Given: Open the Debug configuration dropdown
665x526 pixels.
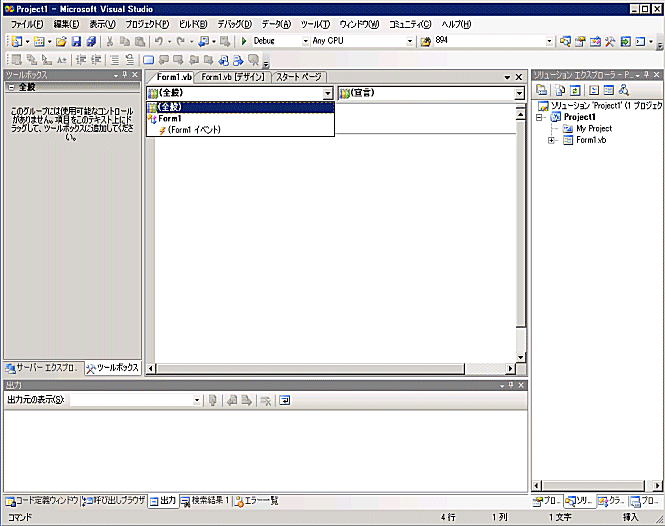Looking at the screenshot, I should coord(305,41).
